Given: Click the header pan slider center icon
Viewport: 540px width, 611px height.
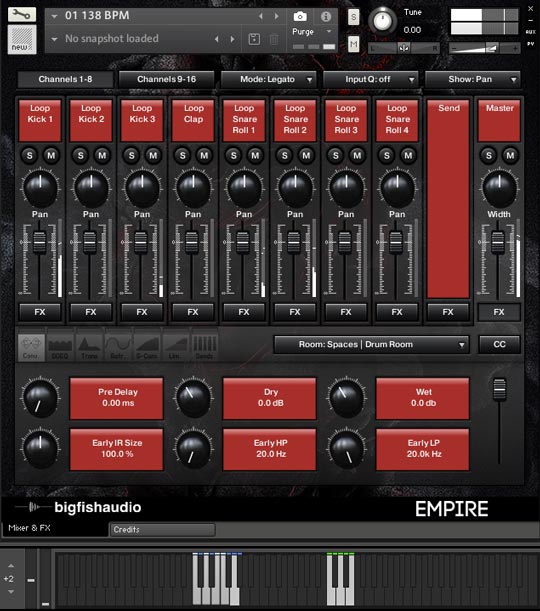Looking at the screenshot, I should [404, 48].
